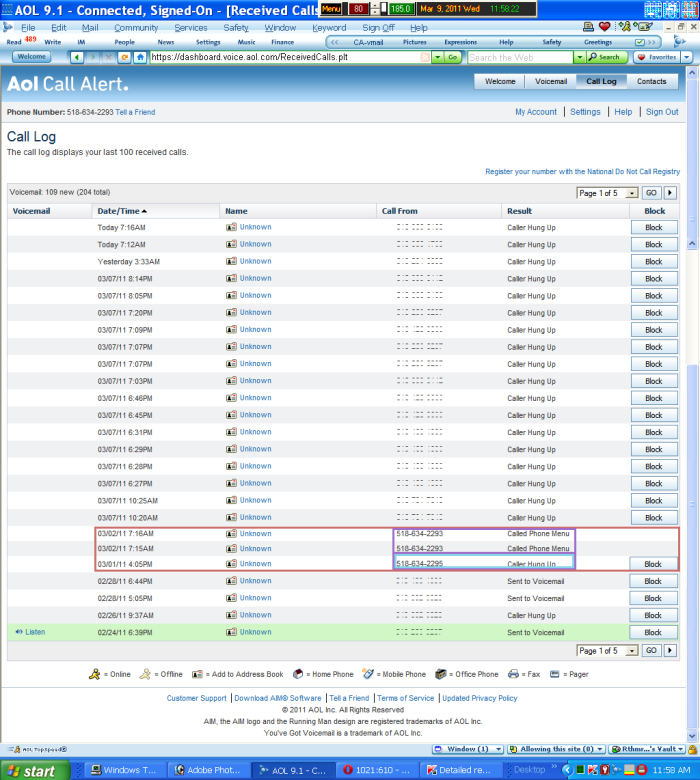This screenshot has height=780, width=700.
Task: Click the forward navigation arrow
Action: pos(93,57)
